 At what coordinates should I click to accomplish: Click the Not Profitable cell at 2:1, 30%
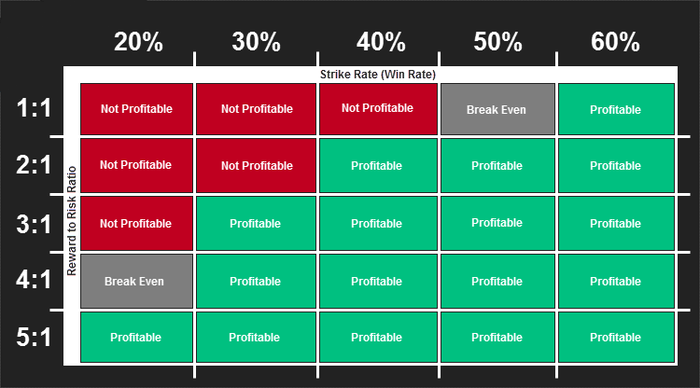click(x=256, y=166)
